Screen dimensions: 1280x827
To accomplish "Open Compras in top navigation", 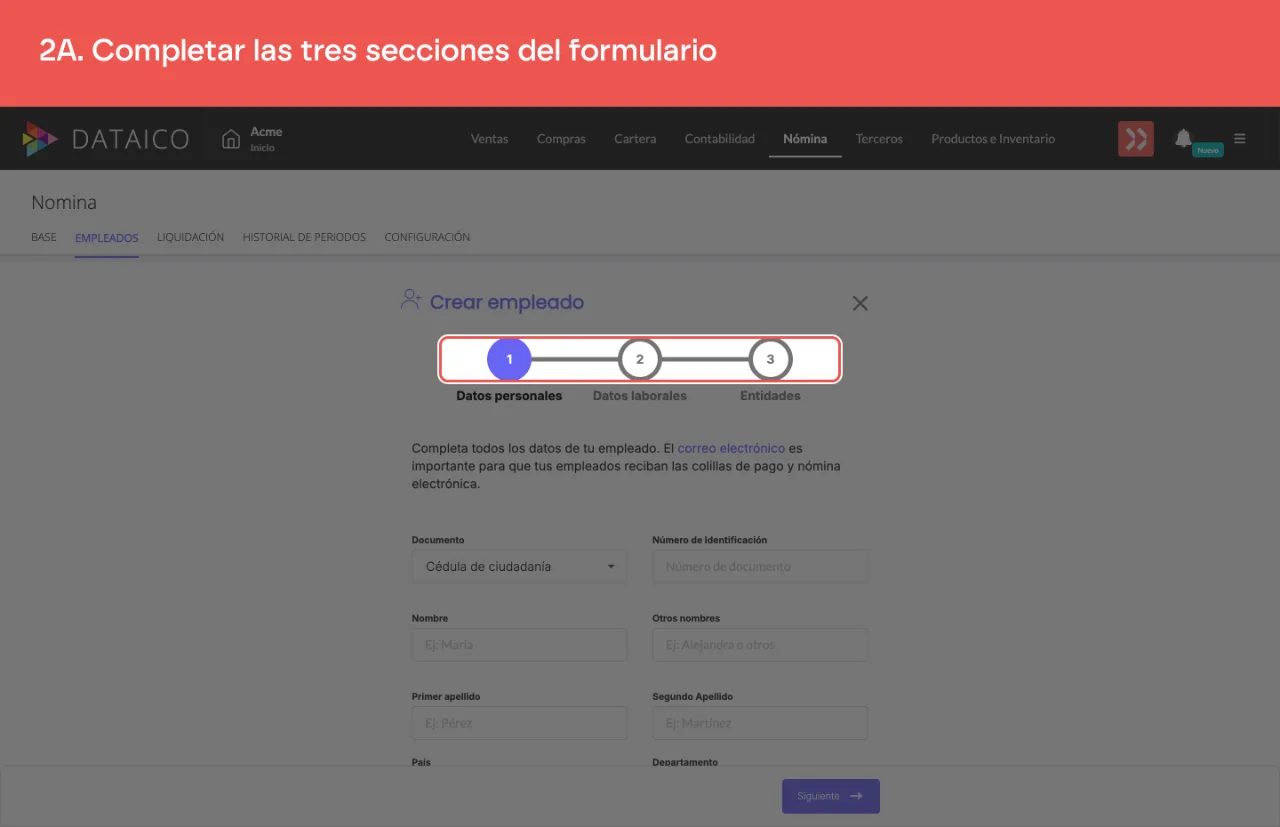I will tap(561, 139).
